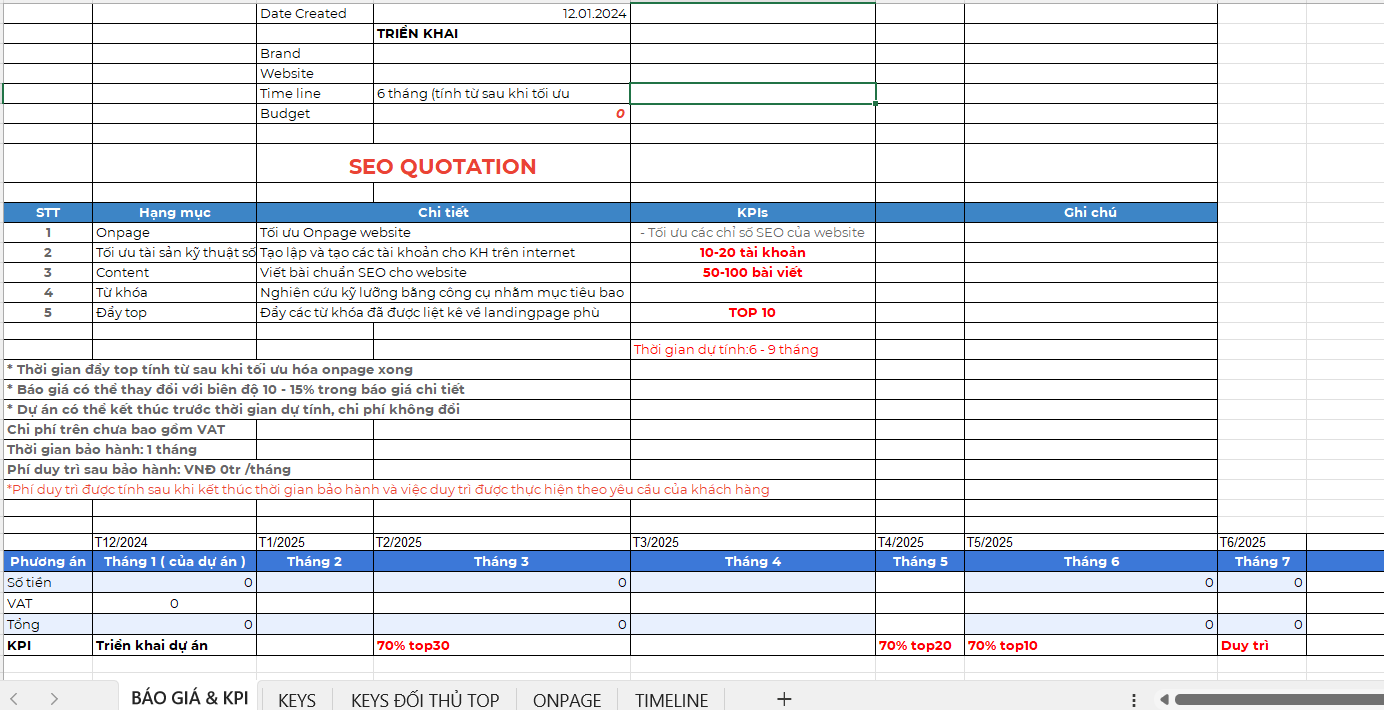Click the next sheet navigation arrow

54,699
